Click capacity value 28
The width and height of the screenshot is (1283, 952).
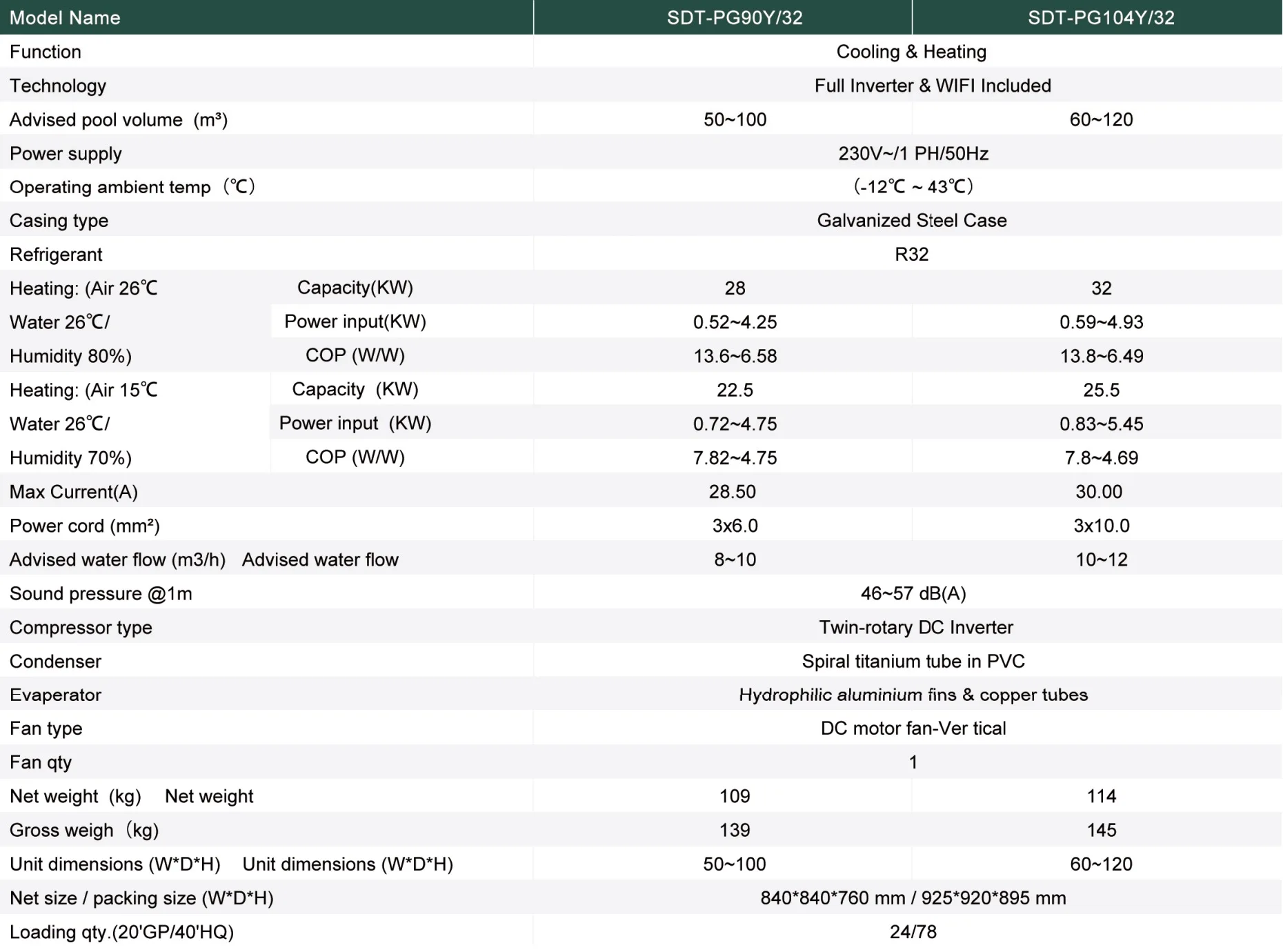point(735,288)
